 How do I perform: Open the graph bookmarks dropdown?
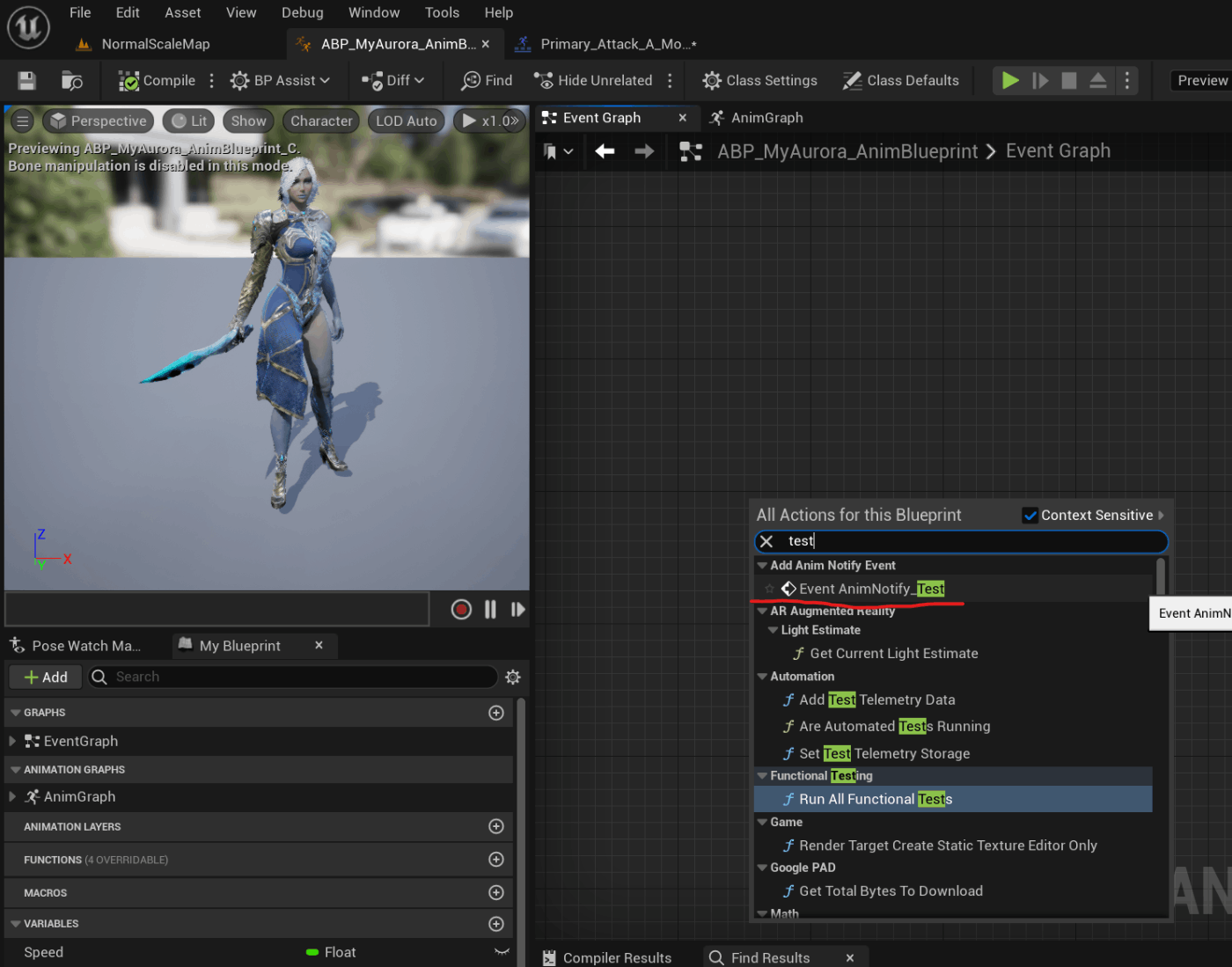click(558, 151)
